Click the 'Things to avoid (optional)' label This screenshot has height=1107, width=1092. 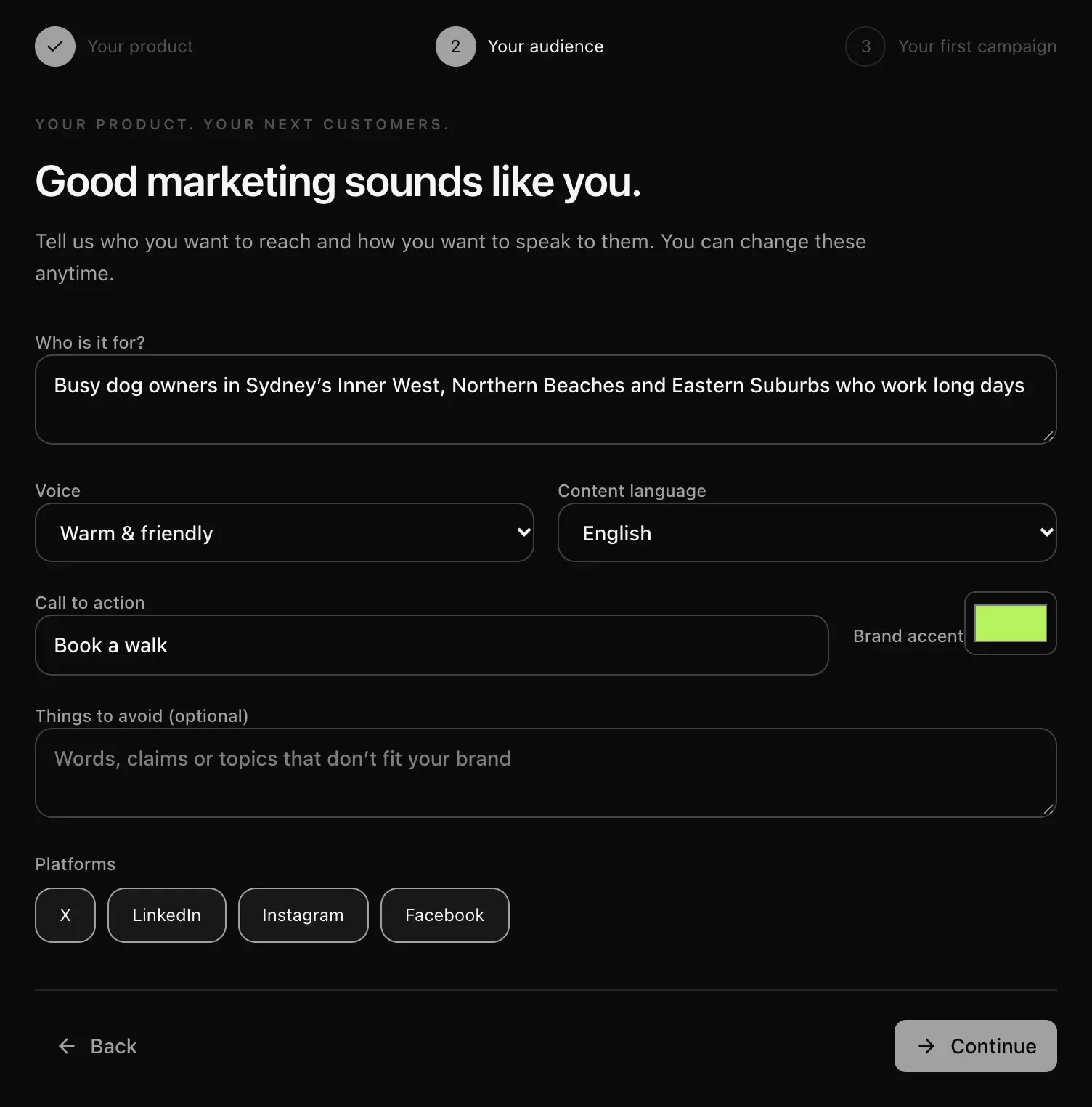pyautogui.click(x=142, y=716)
